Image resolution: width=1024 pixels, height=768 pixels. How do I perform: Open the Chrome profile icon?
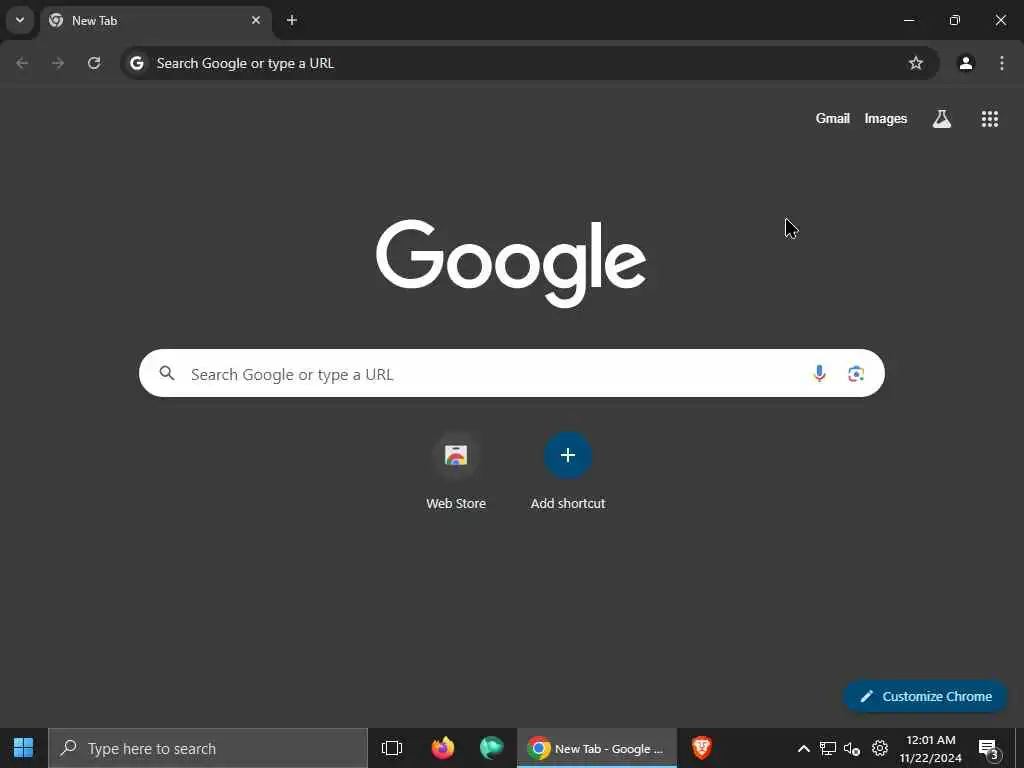tap(966, 63)
